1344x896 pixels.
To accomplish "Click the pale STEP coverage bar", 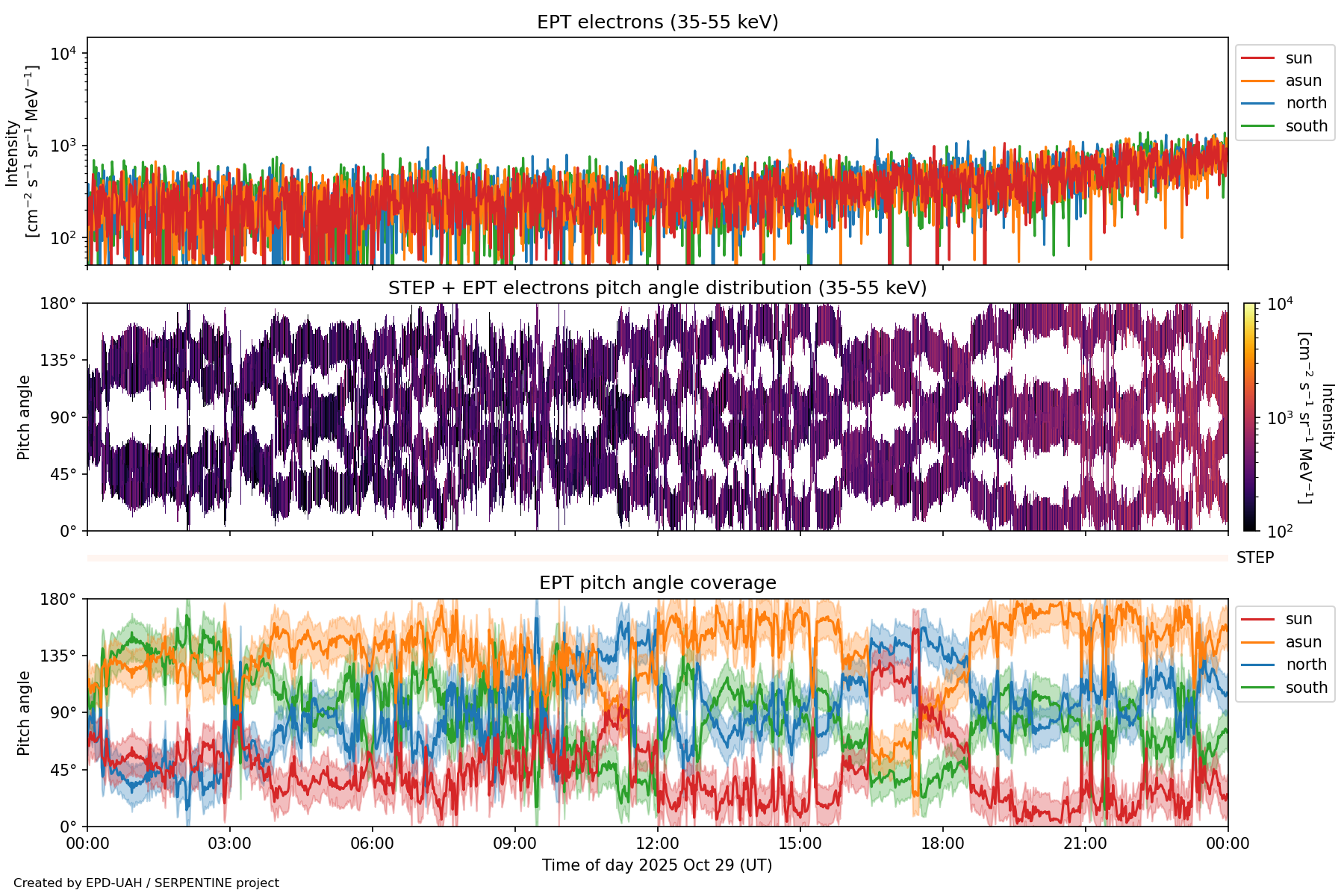I will (657, 558).
